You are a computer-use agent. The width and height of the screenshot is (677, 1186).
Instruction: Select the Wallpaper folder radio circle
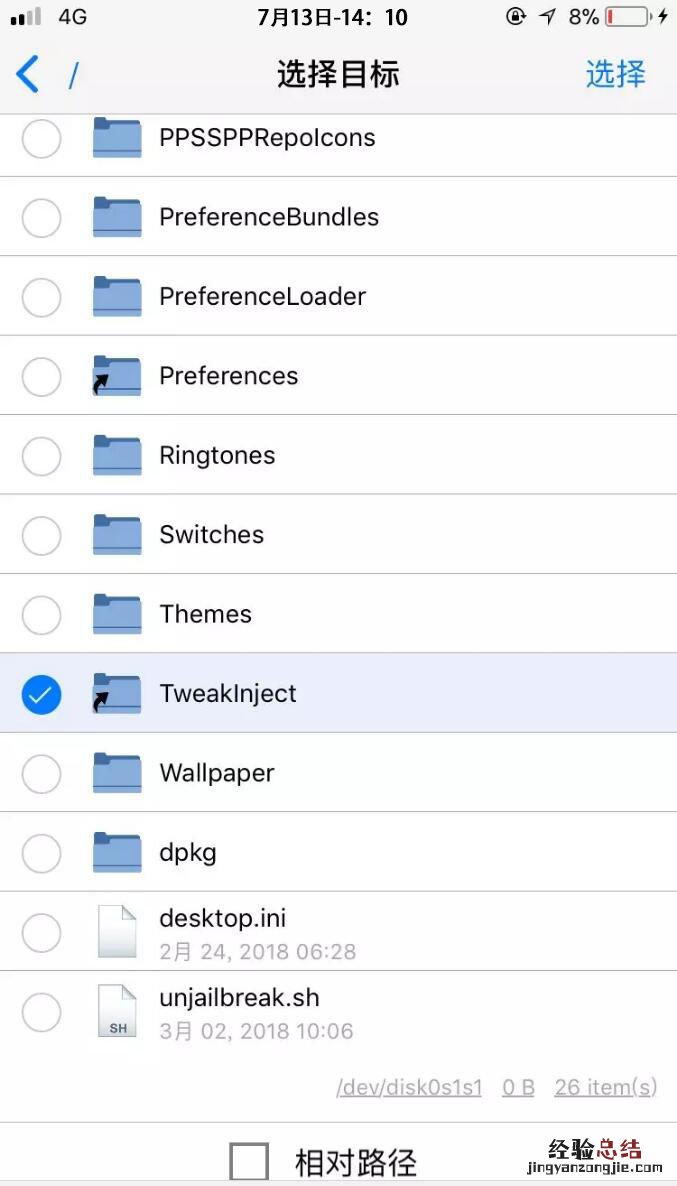coord(41,773)
